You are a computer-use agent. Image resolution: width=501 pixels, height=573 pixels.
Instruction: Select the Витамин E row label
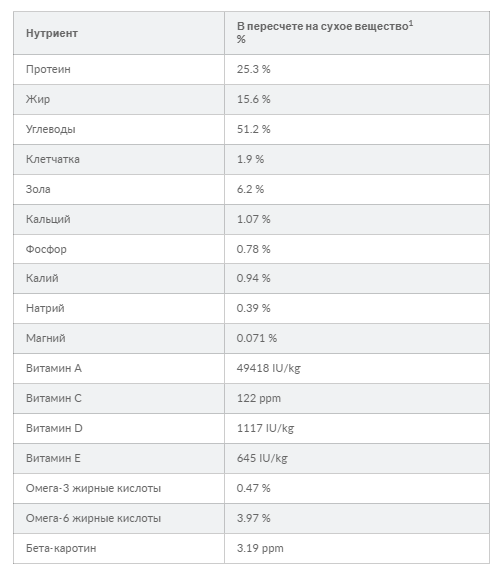53,458
